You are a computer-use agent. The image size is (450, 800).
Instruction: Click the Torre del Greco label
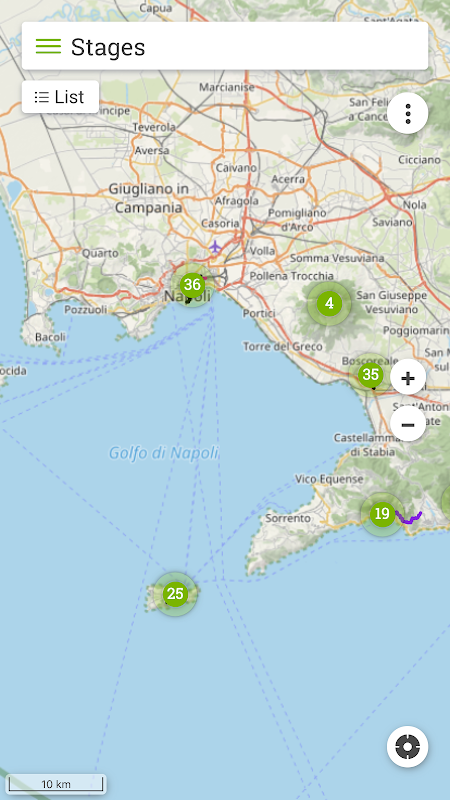coord(283,347)
